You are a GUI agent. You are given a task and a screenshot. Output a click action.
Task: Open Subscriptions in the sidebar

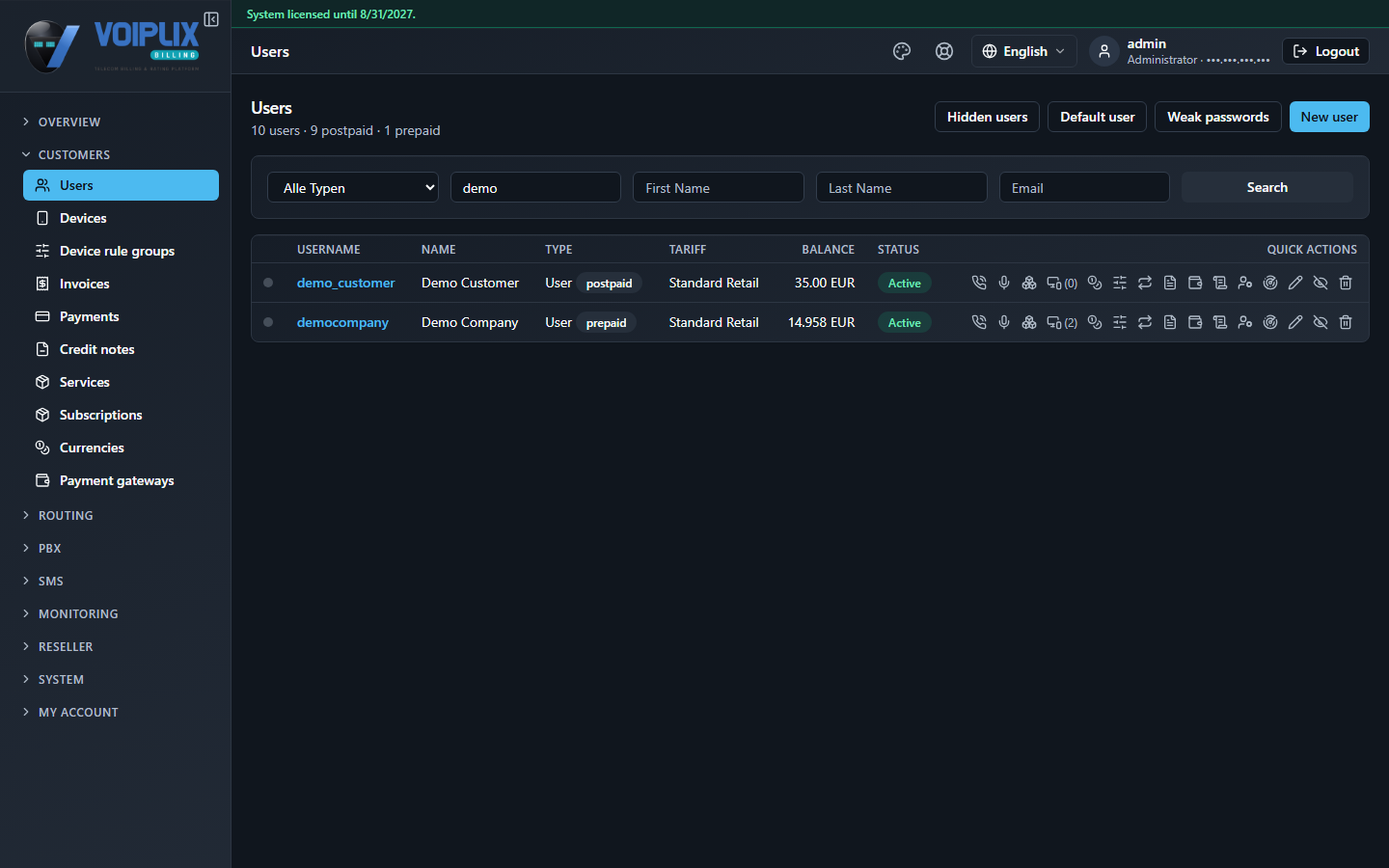[121, 415]
